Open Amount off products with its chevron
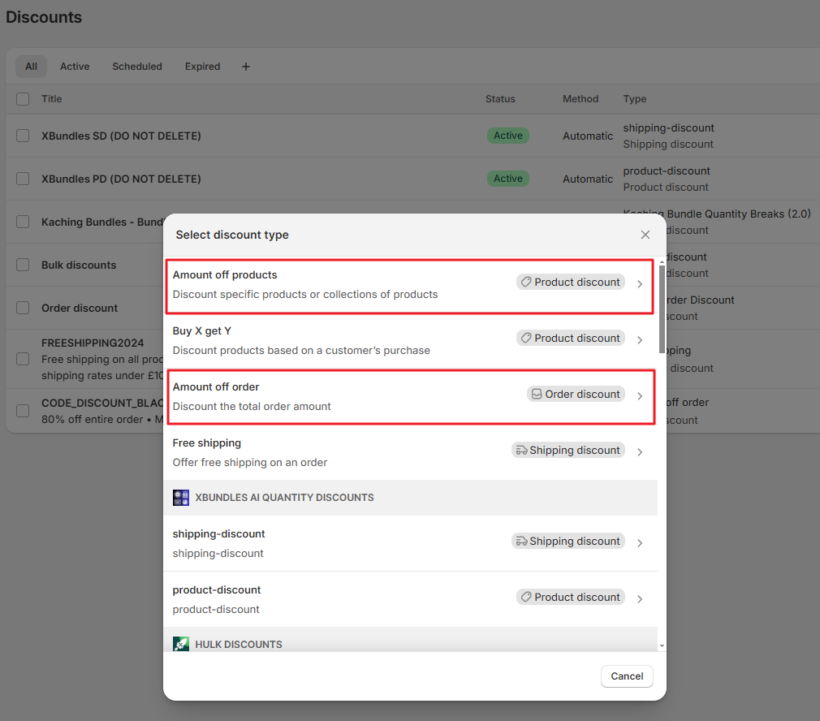Screen dimensions: 820x721 click(x=640, y=284)
